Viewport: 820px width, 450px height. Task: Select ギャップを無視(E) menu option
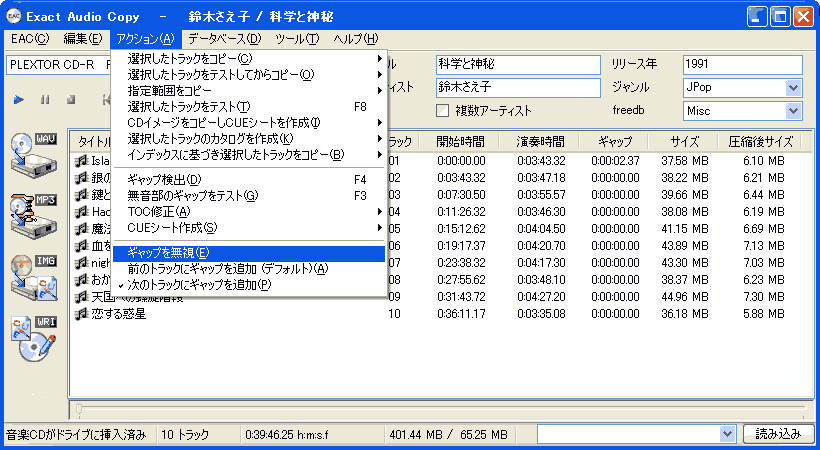coord(249,253)
